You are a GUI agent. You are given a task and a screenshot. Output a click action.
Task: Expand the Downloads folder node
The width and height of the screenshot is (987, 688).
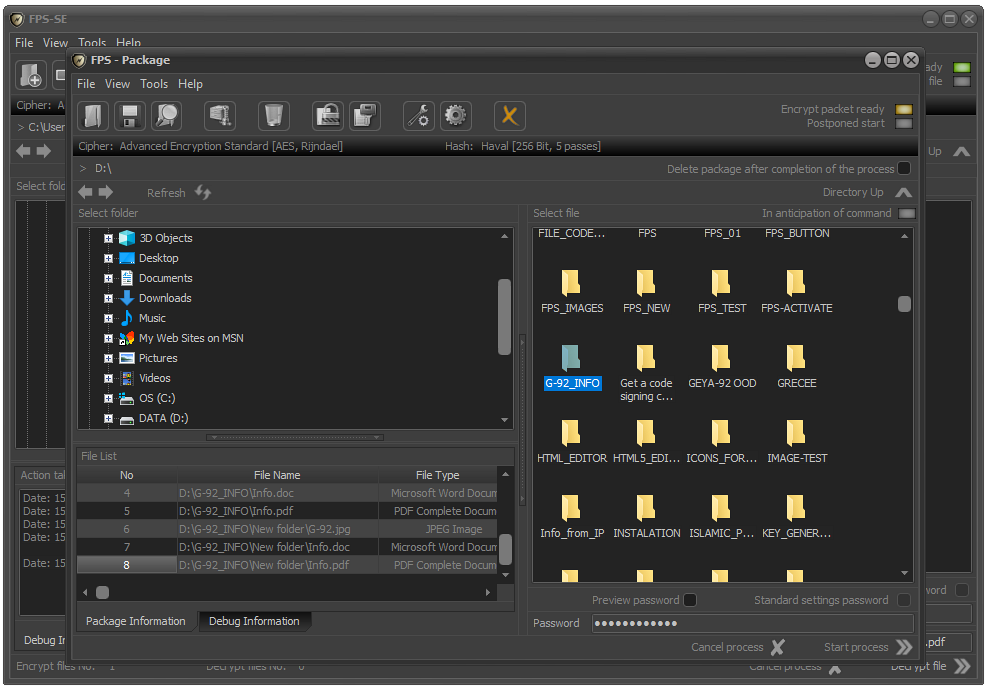(108, 298)
